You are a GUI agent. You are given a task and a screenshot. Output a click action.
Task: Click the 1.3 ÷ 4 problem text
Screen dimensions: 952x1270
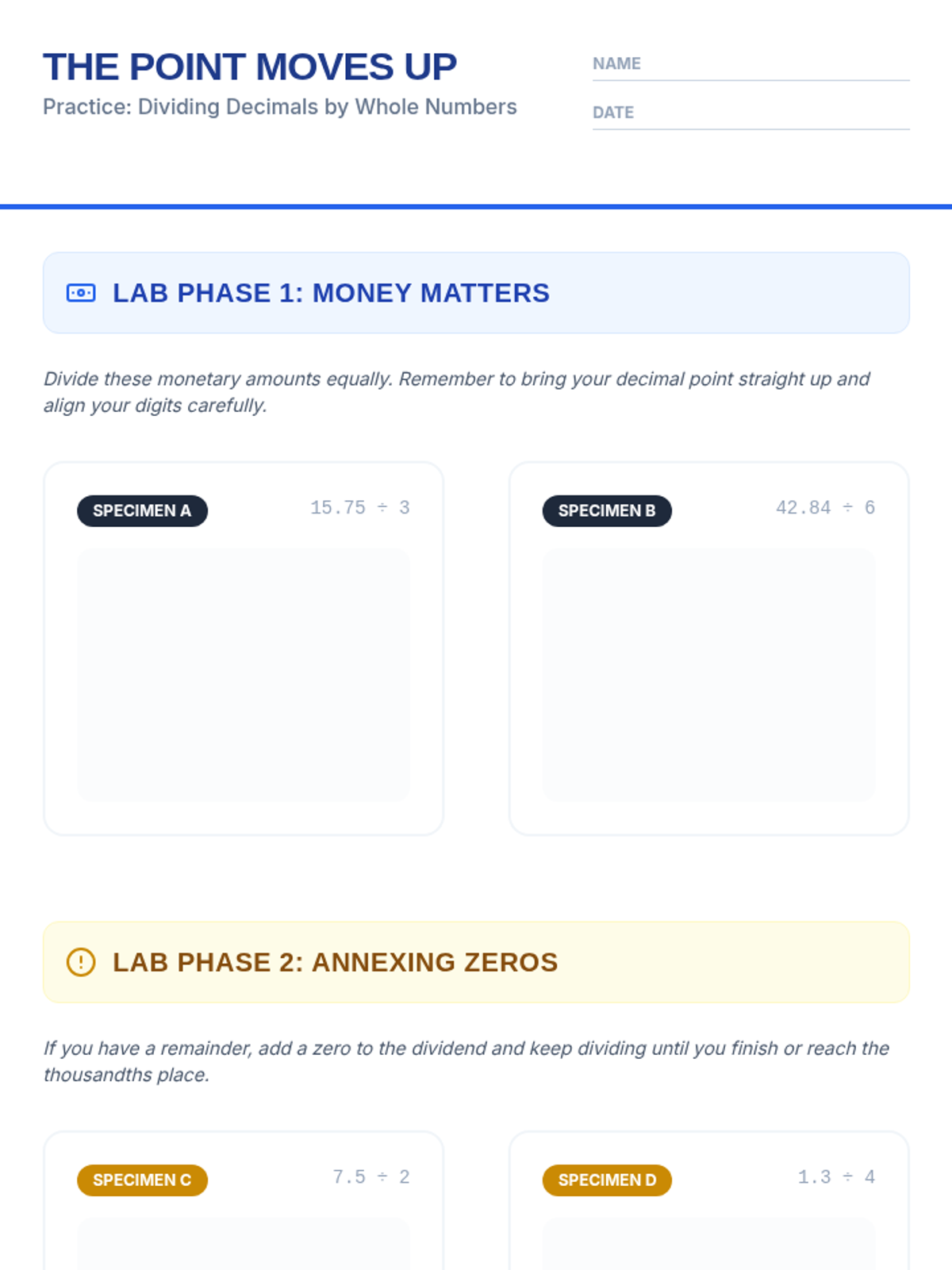point(836,1177)
